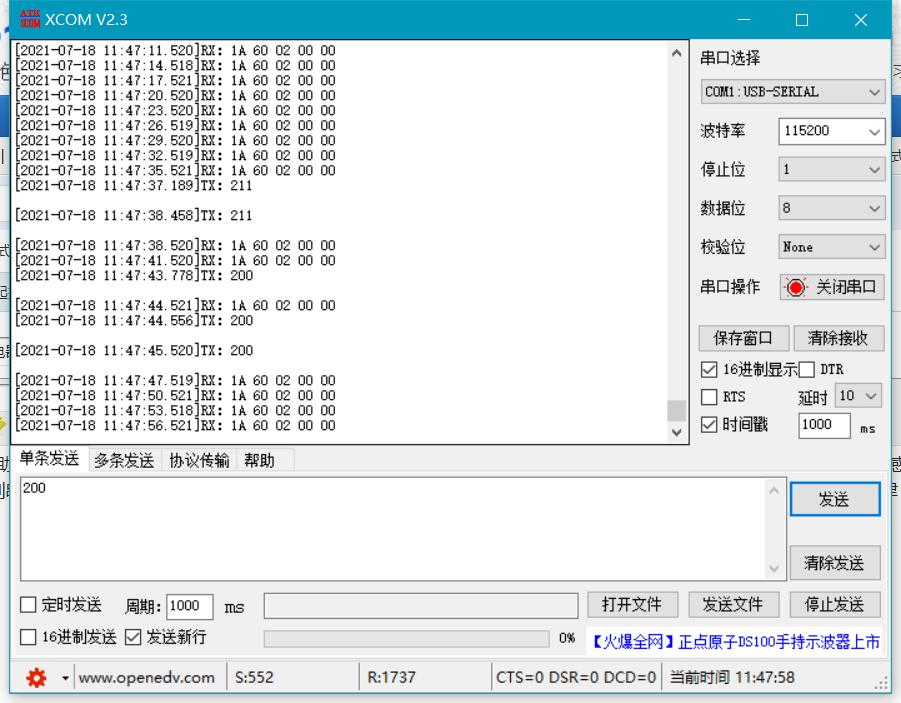The height and width of the screenshot is (703, 901).
Task: Click the send box scrollbar up arrow
Action: (774, 490)
